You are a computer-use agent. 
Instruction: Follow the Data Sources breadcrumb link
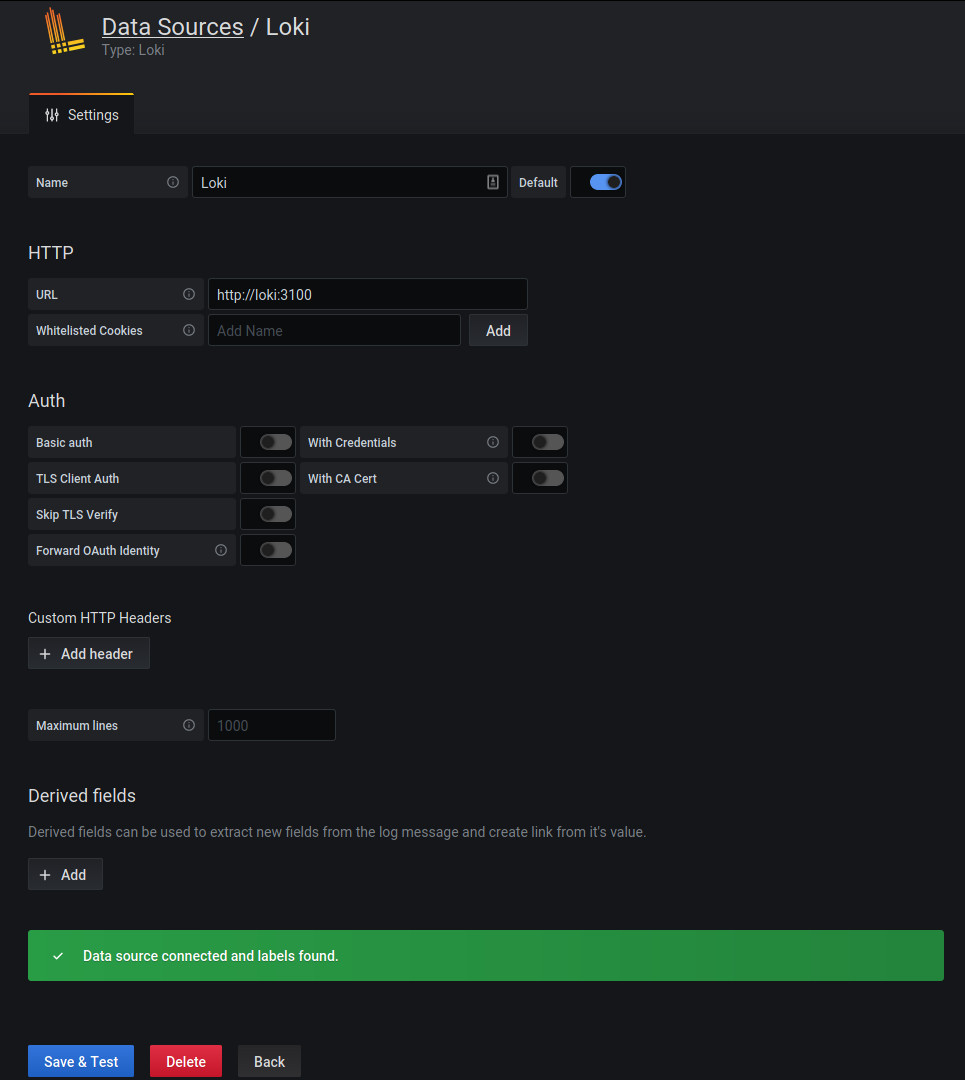coord(172,27)
